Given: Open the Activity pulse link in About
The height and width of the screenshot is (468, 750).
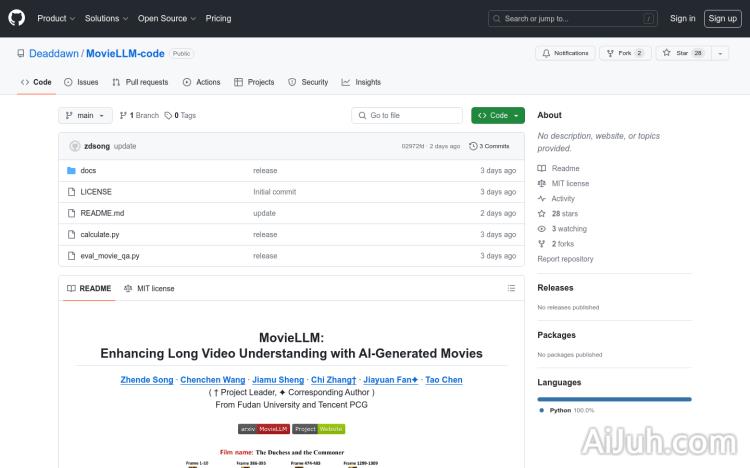Looking at the screenshot, I should click(563, 199).
